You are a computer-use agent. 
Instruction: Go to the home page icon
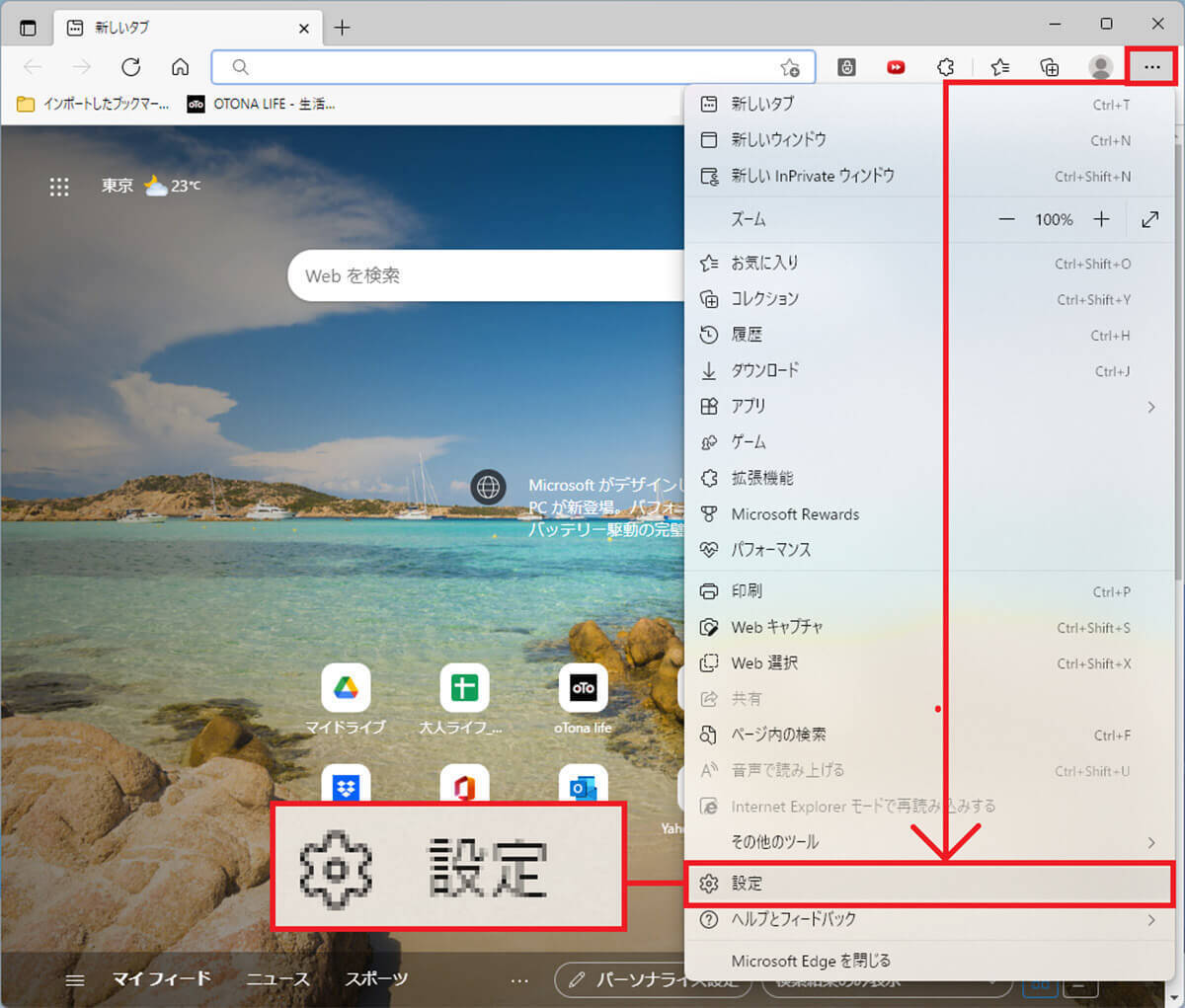click(x=180, y=67)
